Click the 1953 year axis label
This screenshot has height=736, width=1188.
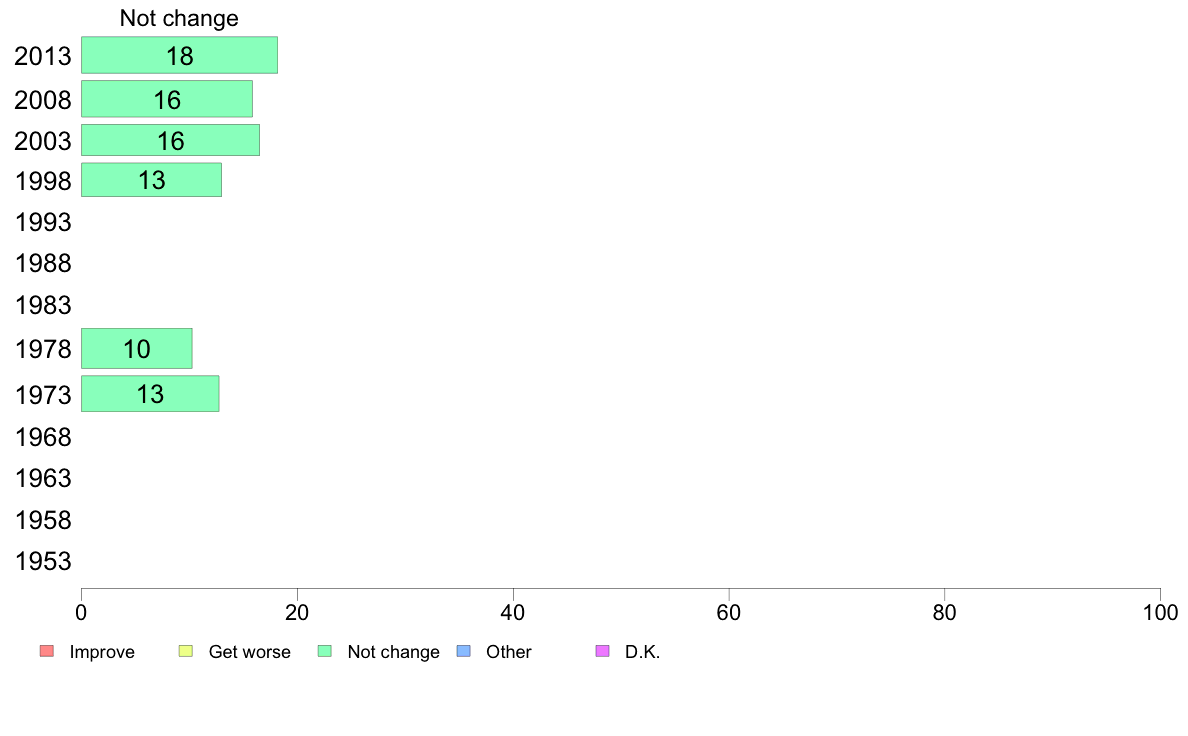pos(43,561)
